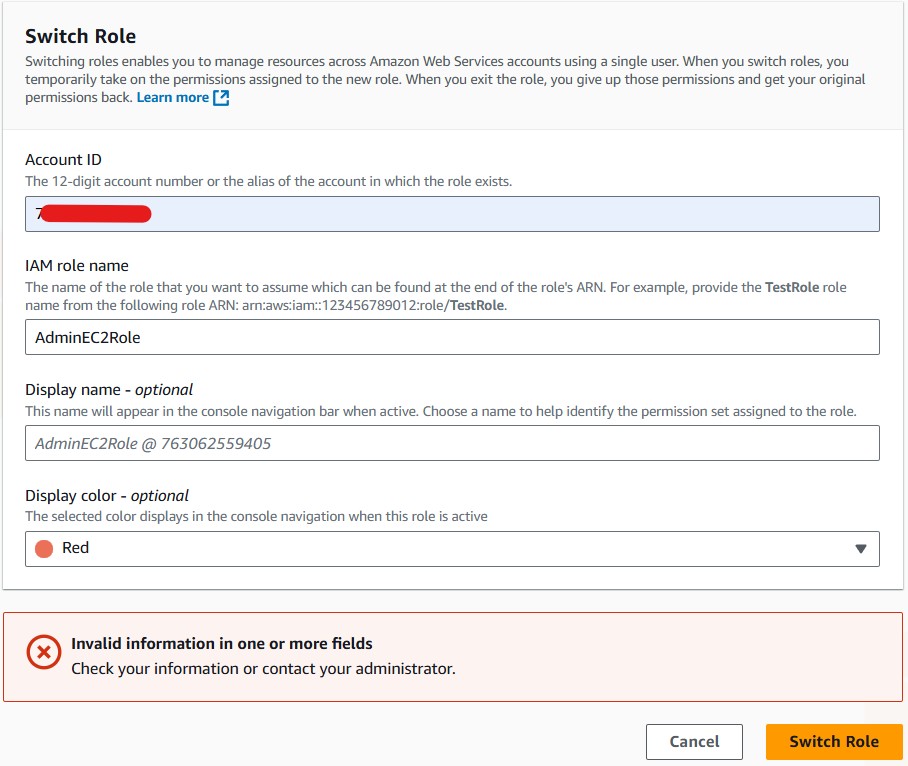Open the external link icon beside Learn more
Image resolution: width=908 pixels, height=766 pixels.
222,98
